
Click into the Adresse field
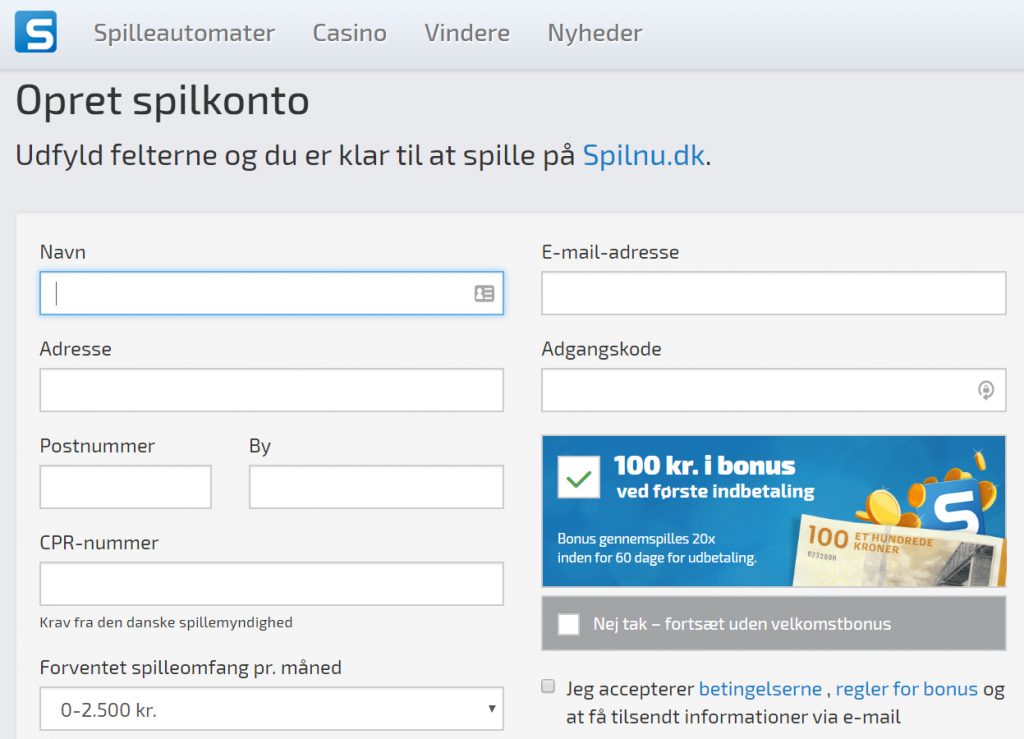272,390
